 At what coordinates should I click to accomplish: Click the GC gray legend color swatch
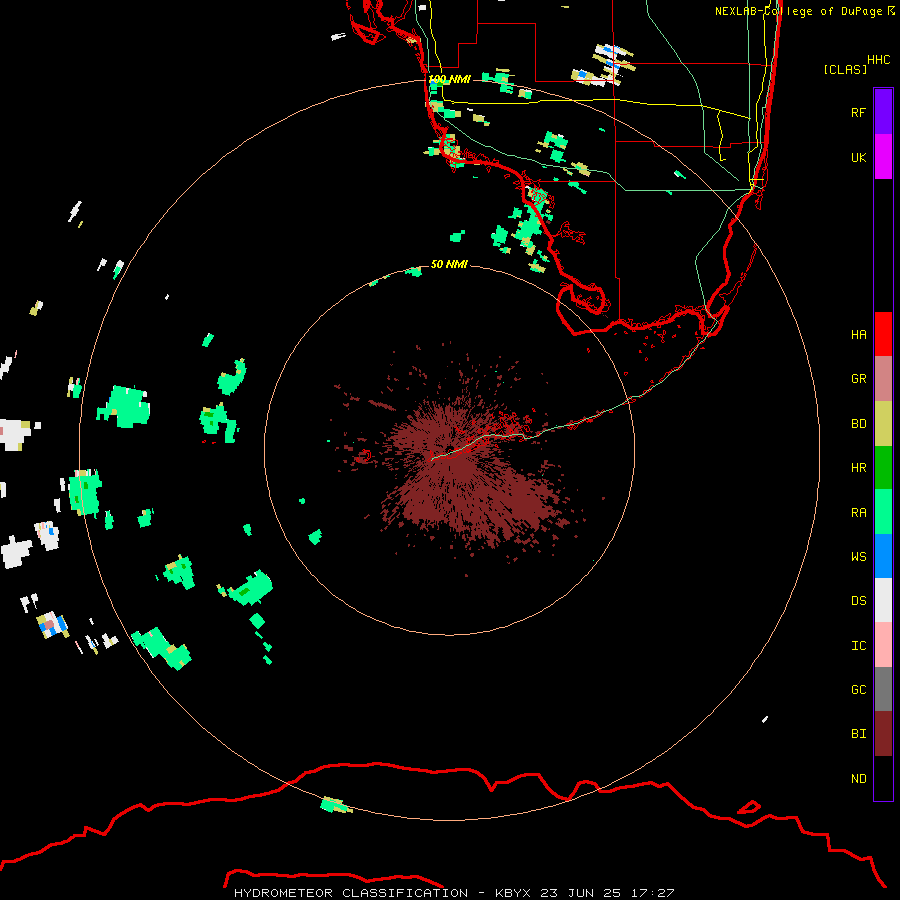click(883, 689)
